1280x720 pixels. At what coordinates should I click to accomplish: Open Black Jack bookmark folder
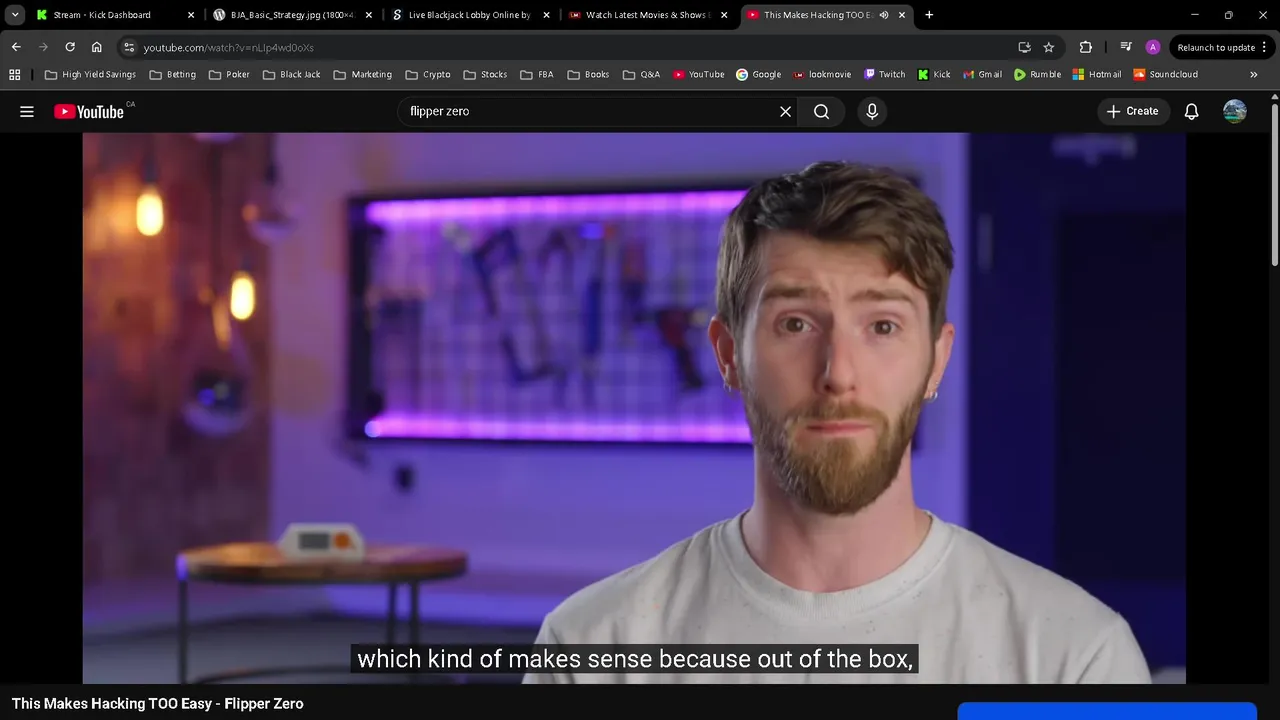pyautogui.click(x=291, y=74)
